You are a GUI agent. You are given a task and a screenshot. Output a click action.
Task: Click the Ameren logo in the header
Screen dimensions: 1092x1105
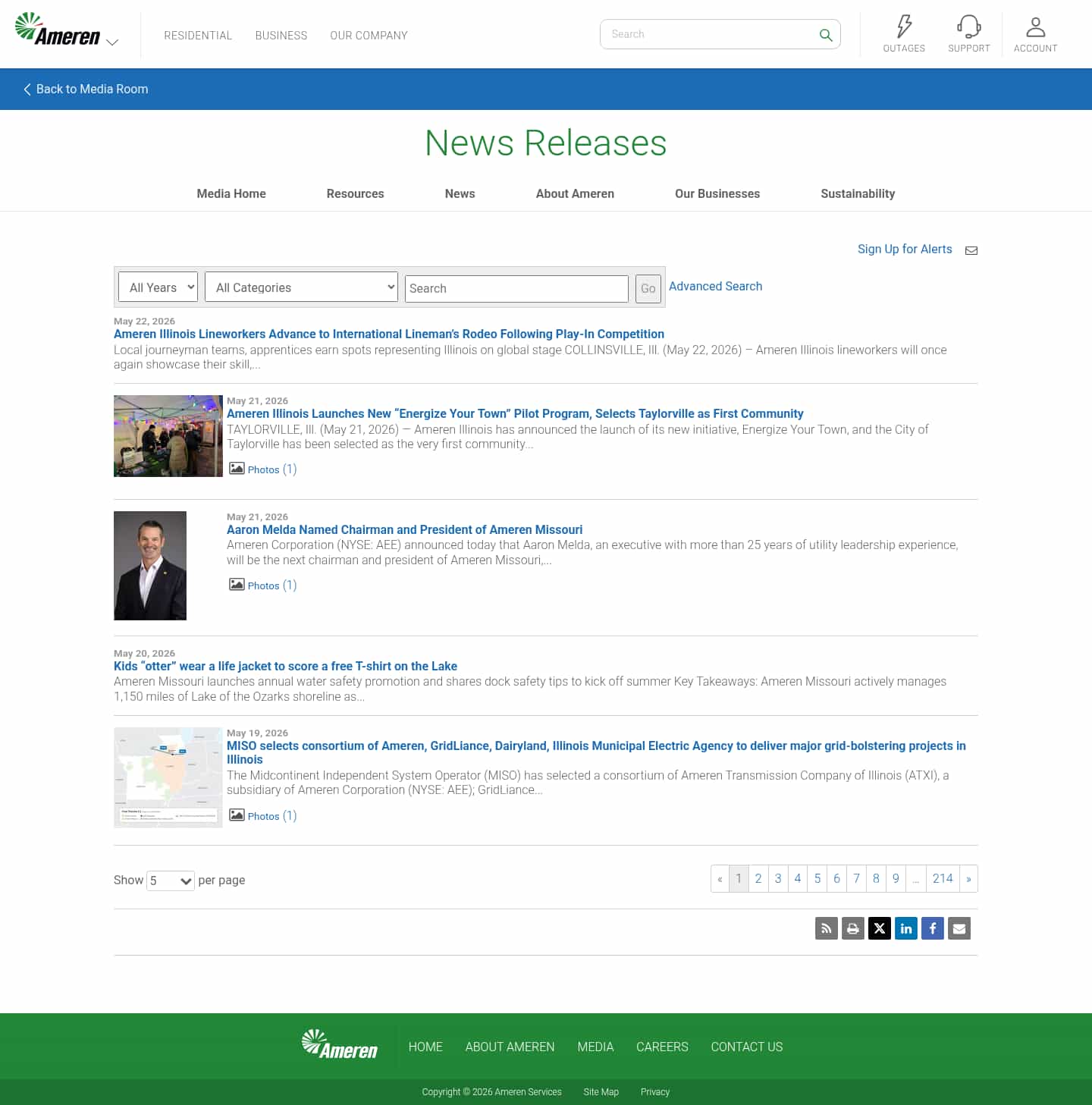58,30
